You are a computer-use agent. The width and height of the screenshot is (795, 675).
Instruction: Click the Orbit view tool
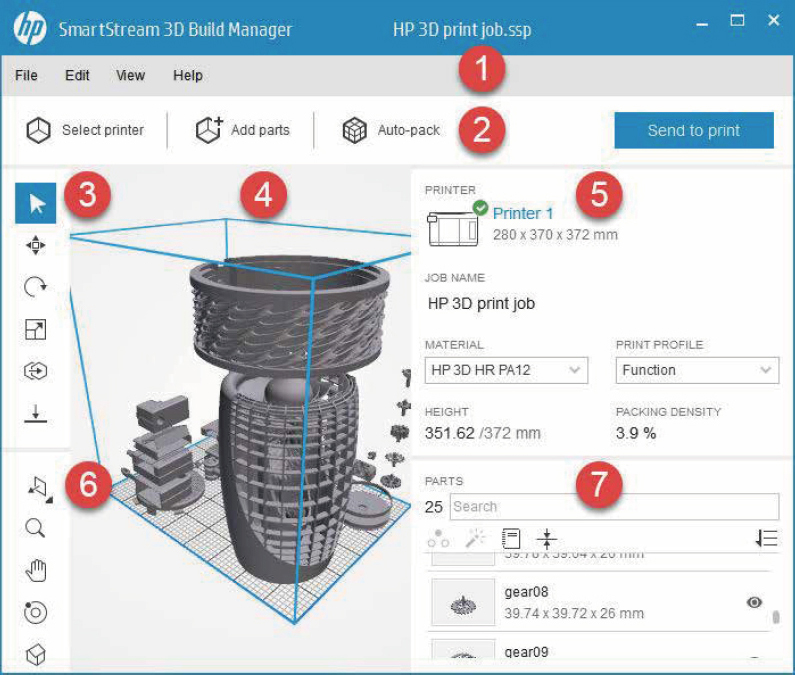click(x=36, y=613)
